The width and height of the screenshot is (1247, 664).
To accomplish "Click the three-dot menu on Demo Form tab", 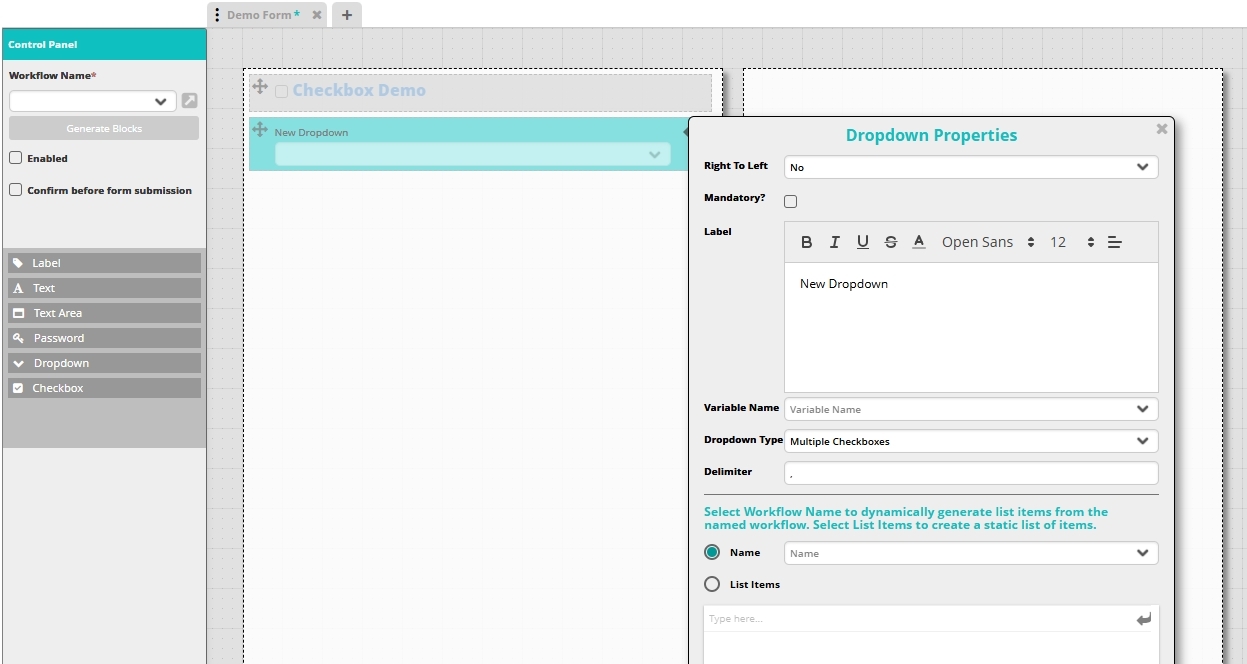I will tap(217, 15).
